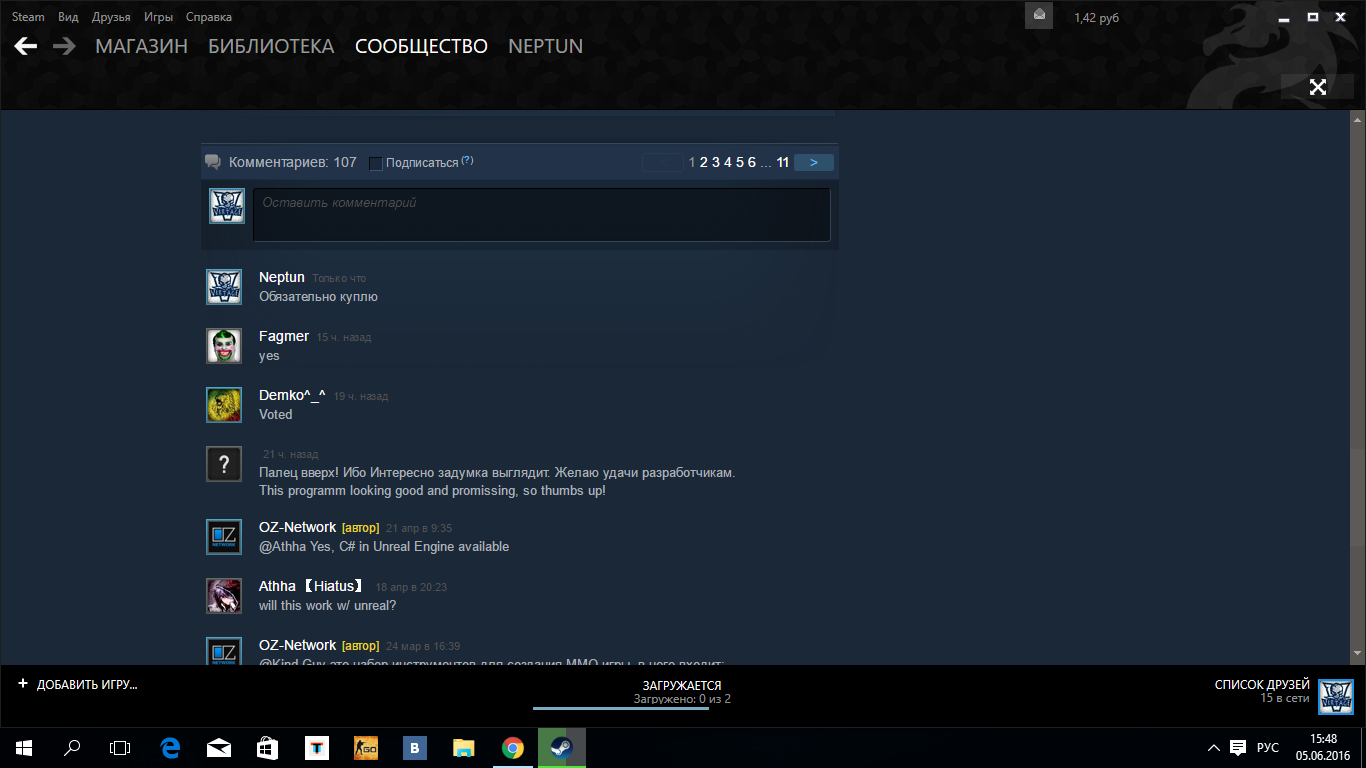Screen dimensions: 1366x768
Task: Open the Справка menu
Action: [208, 17]
